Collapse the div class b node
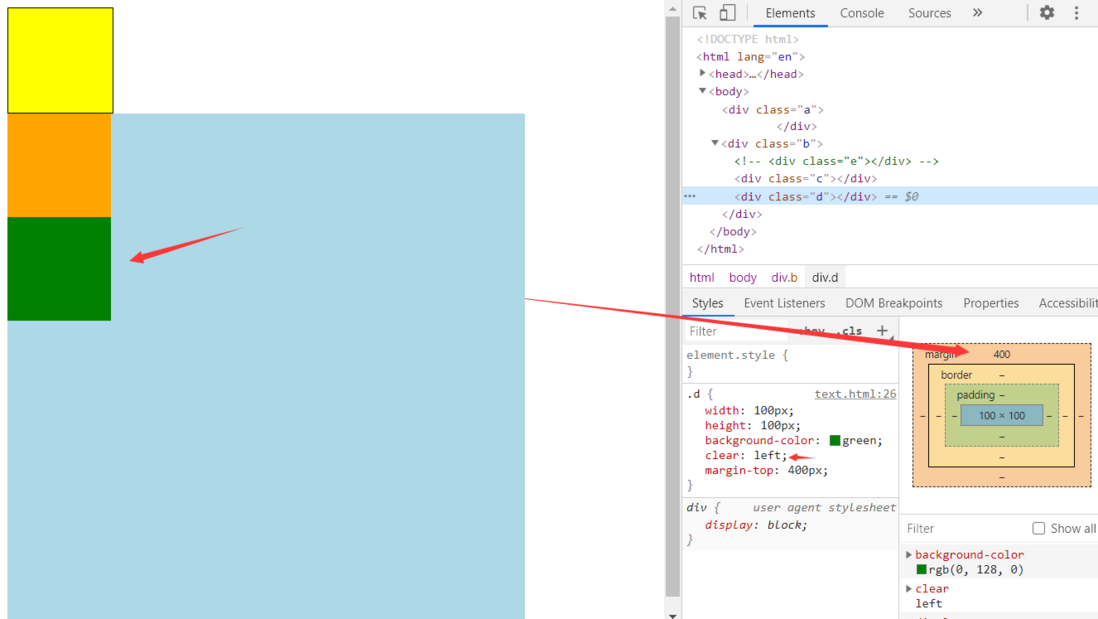Screen dimensions: 1098x619 715,143
